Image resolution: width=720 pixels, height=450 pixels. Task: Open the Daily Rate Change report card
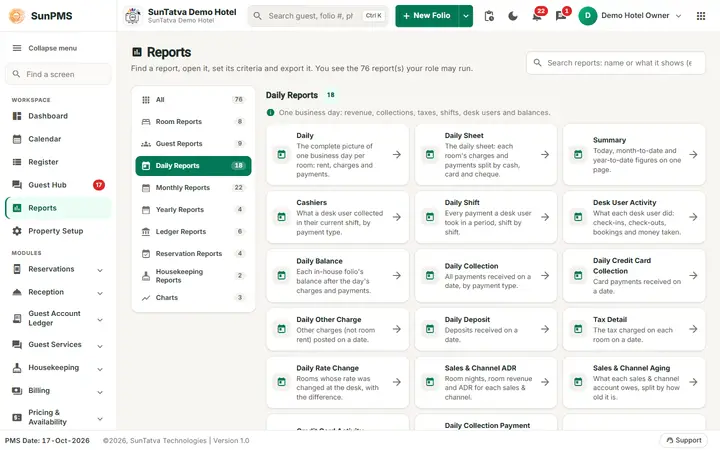(338, 382)
